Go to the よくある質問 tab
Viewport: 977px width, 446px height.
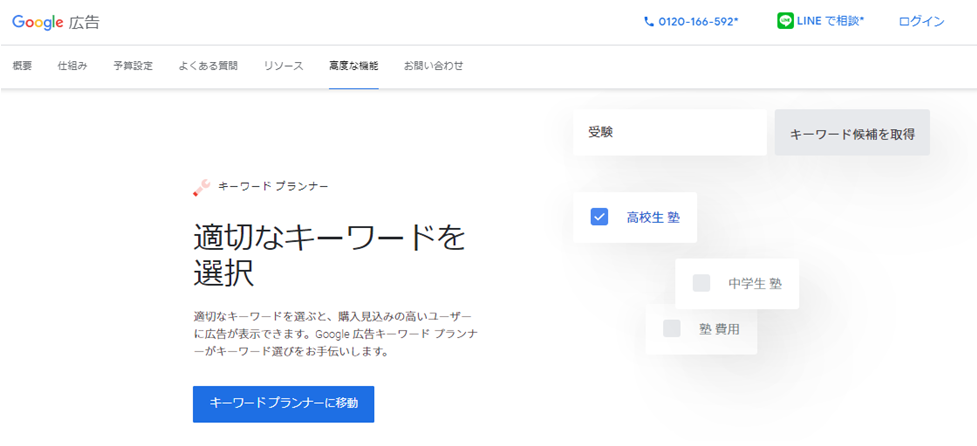[x=207, y=65]
